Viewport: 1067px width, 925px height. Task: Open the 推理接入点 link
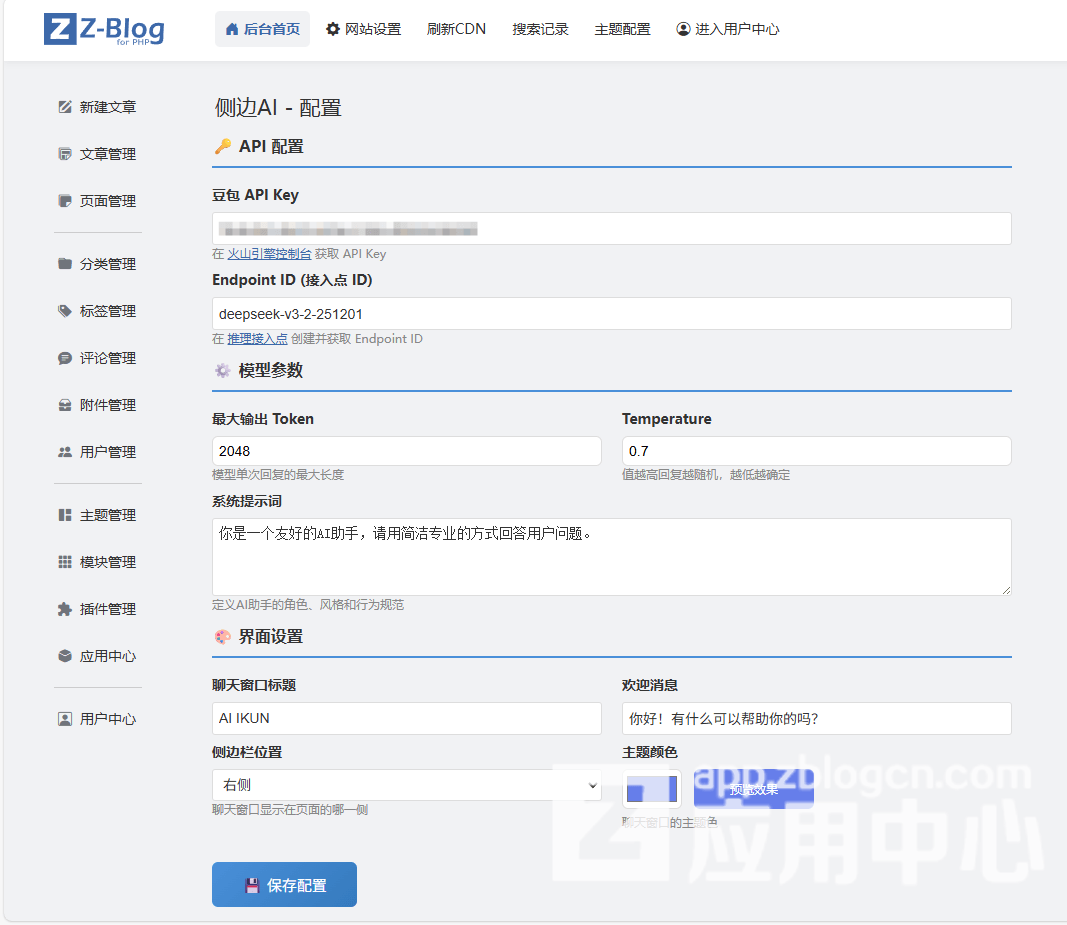[x=257, y=339]
